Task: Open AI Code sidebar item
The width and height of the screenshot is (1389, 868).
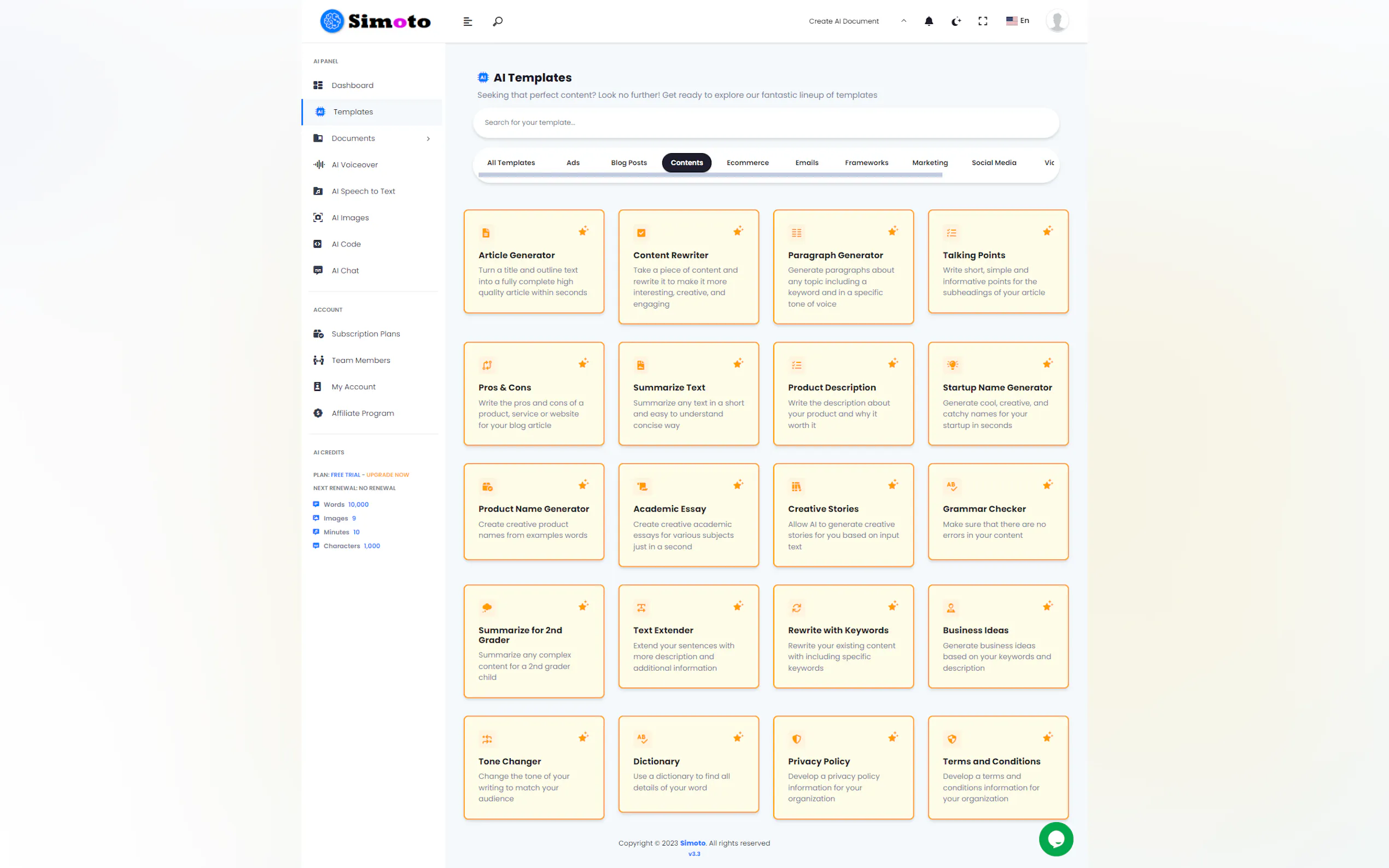Action: pyautogui.click(x=346, y=244)
